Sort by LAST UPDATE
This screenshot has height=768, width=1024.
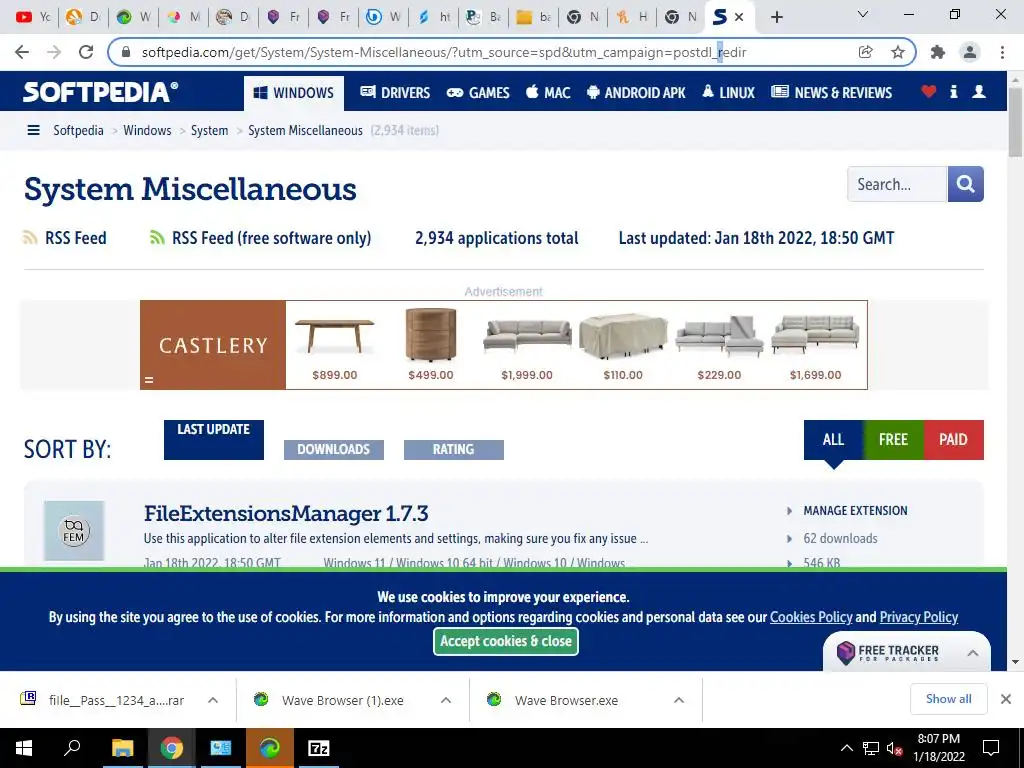(214, 440)
